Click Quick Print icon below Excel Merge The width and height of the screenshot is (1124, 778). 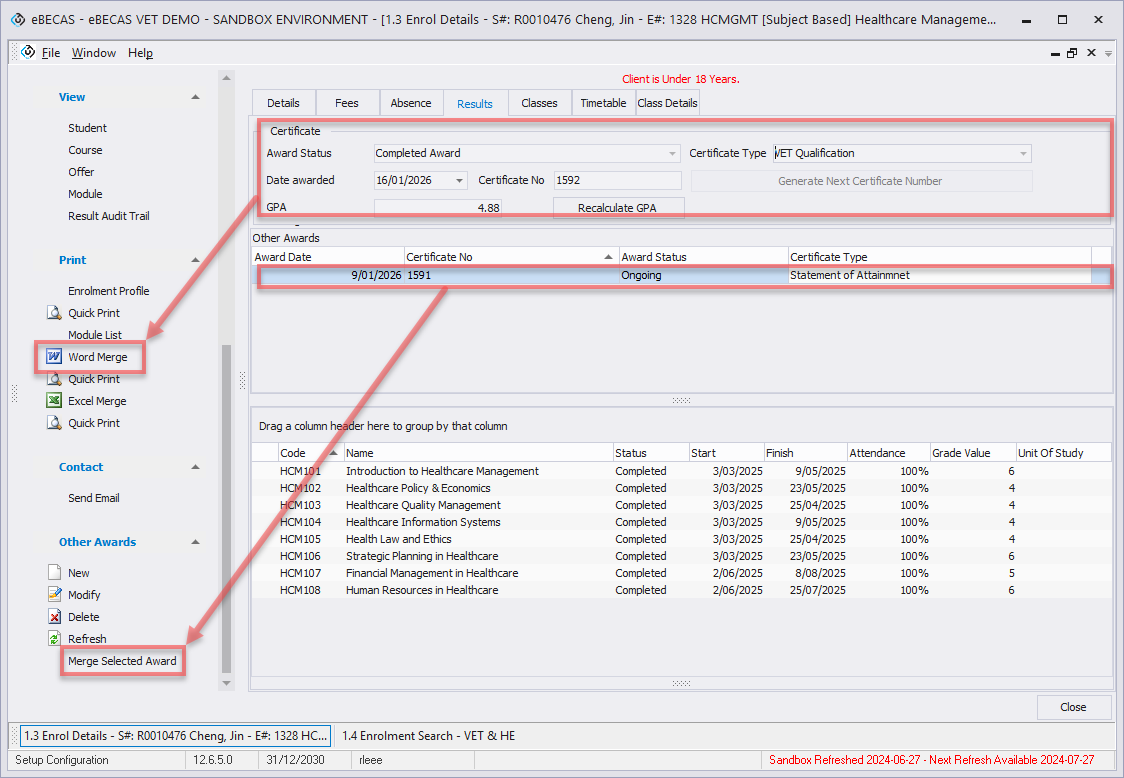(x=55, y=423)
